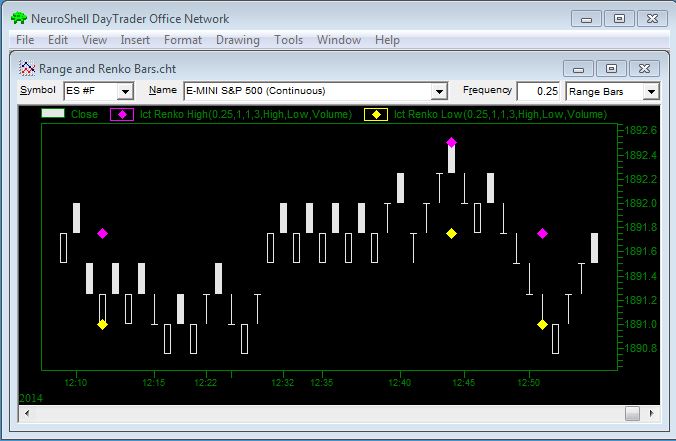676x441 pixels.
Task: Click the 2014 year label
Action: click(x=31, y=398)
